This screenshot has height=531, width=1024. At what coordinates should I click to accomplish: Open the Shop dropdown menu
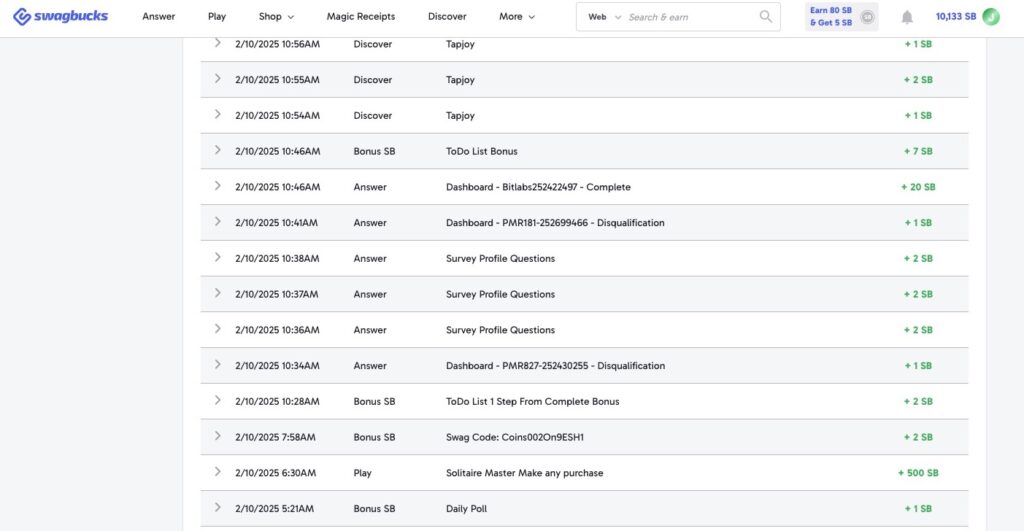[x=276, y=17]
